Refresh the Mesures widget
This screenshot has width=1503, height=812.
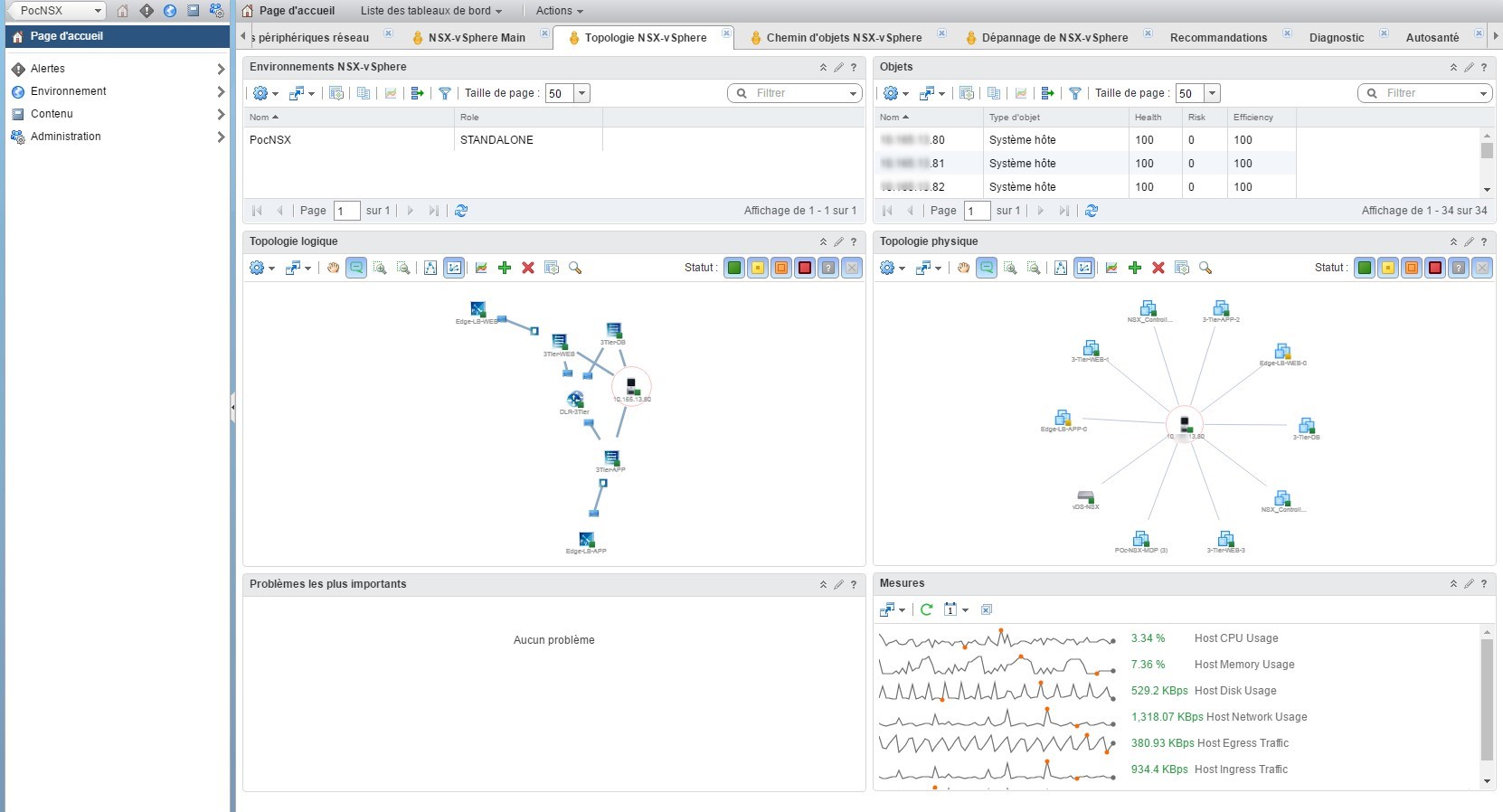pos(926,609)
